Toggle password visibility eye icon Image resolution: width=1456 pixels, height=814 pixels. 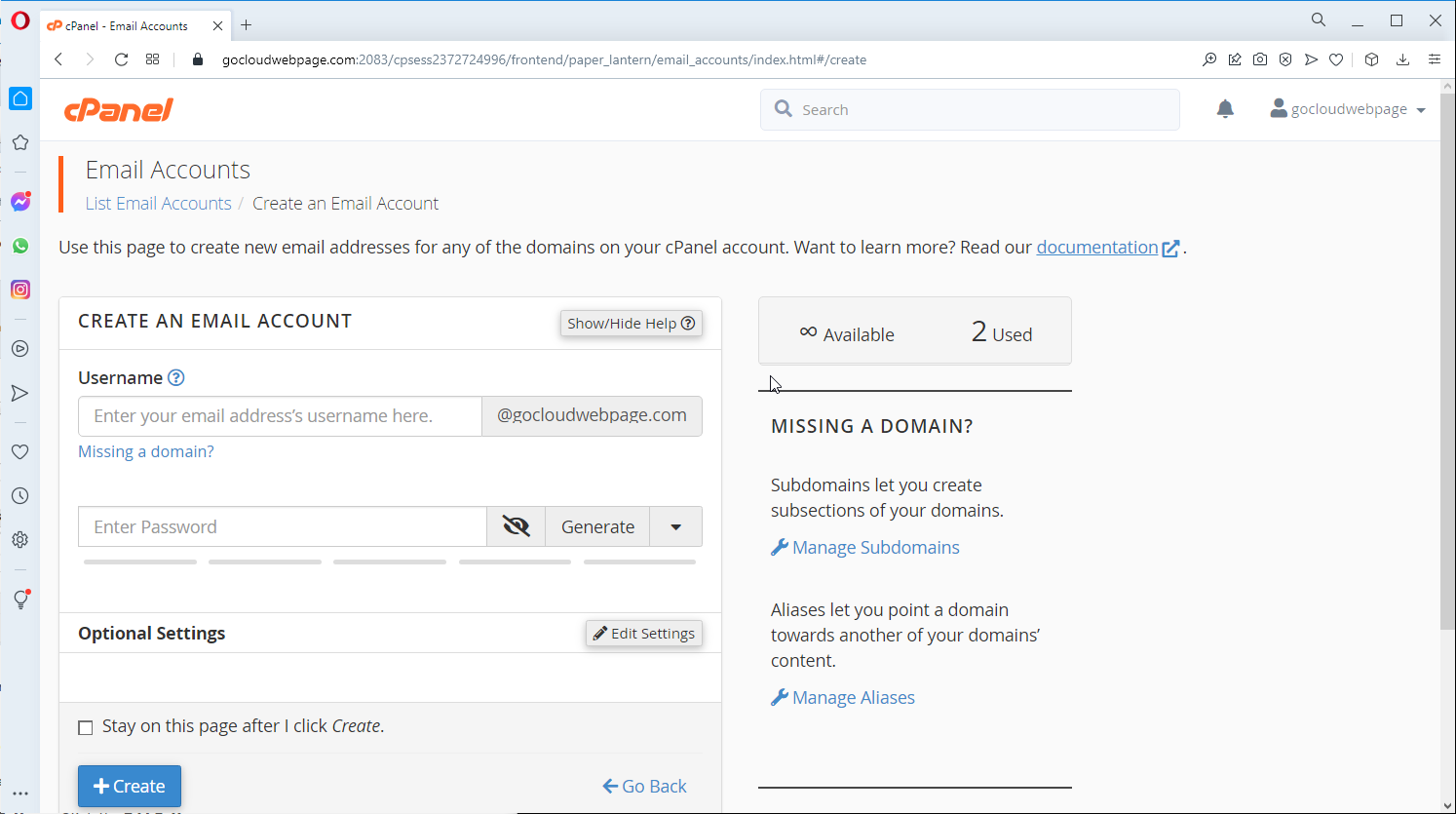coord(516,526)
